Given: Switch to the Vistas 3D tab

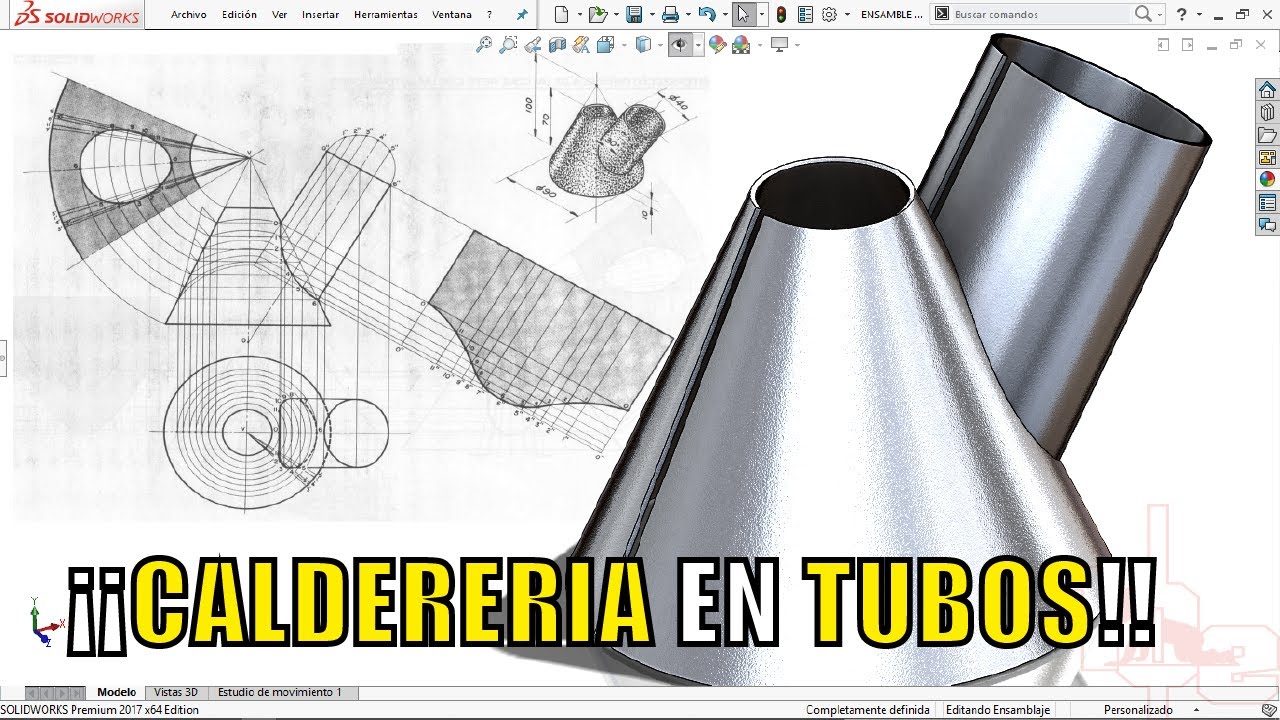Looking at the screenshot, I should (176, 692).
